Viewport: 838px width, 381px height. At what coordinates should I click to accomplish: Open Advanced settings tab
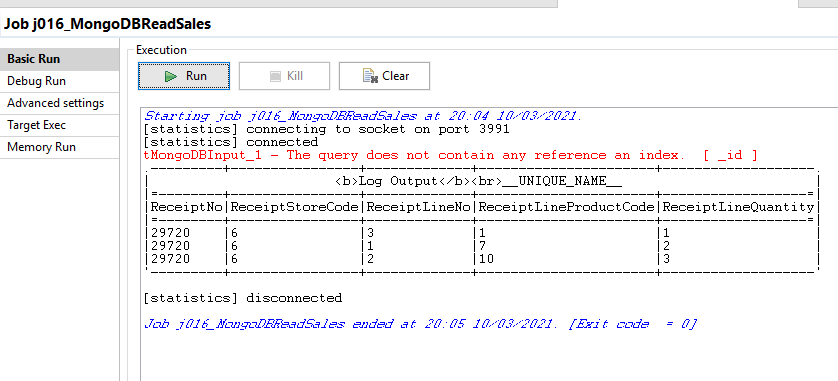(59, 103)
